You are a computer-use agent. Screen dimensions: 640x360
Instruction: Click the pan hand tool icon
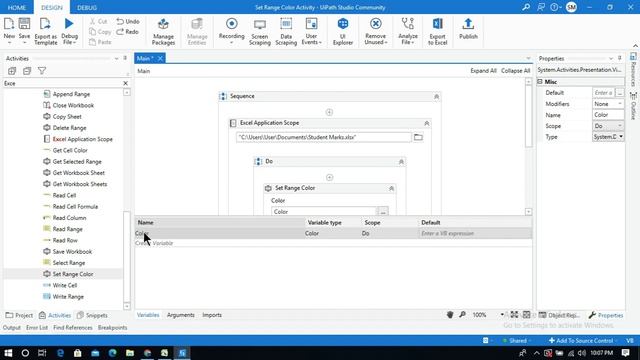[450, 315]
